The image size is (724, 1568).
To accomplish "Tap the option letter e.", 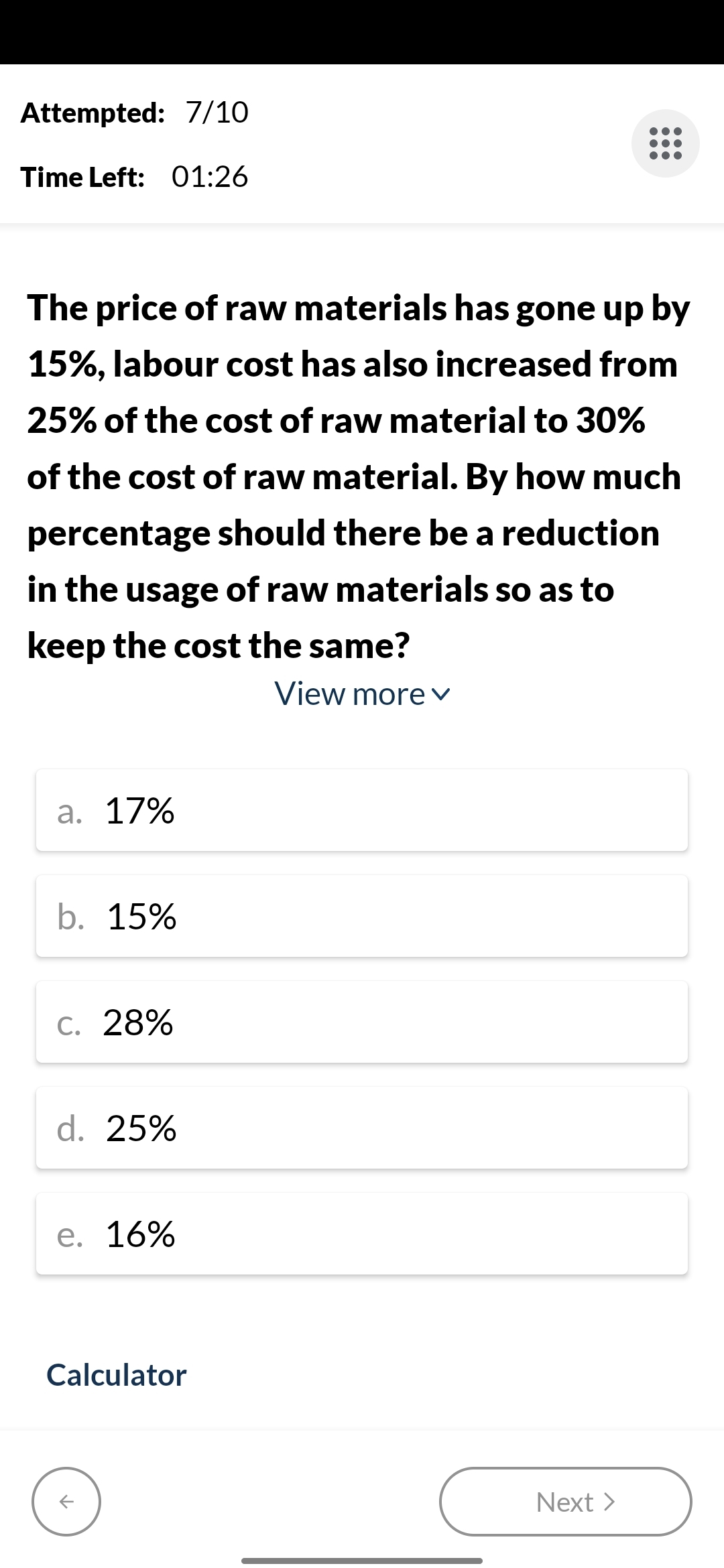I will [x=69, y=1234].
